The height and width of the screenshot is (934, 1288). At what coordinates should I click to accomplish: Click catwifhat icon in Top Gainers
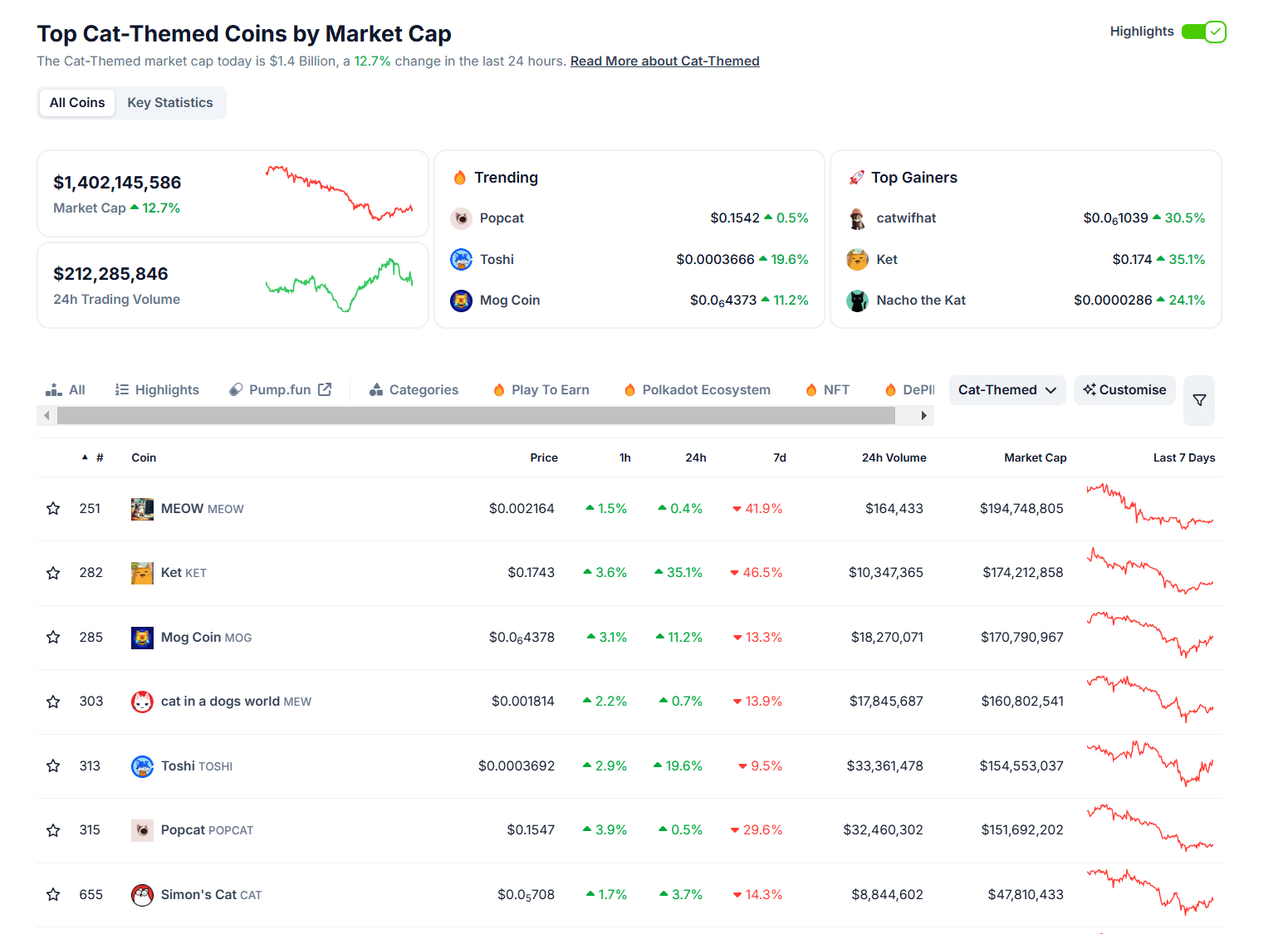[x=857, y=218]
